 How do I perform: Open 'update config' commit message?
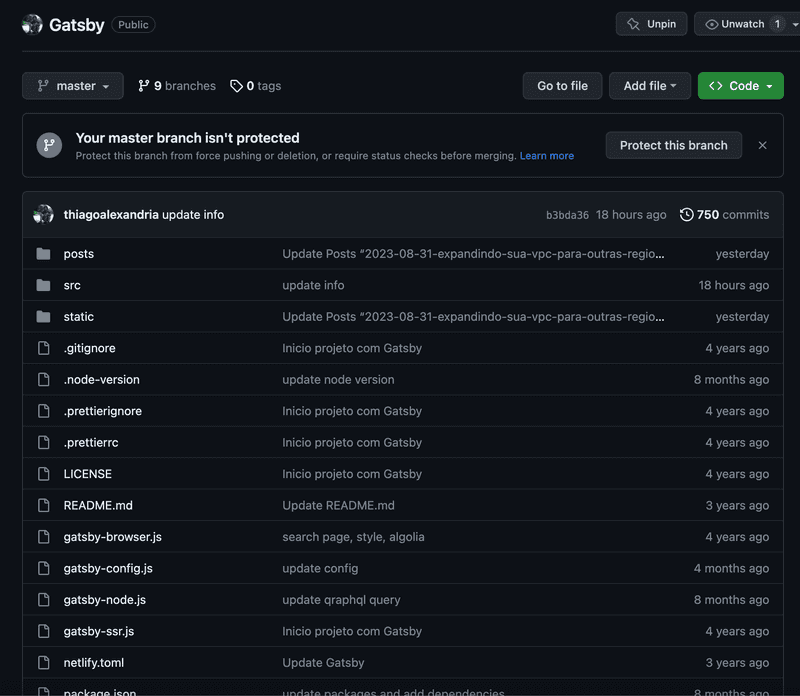click(x=320, y=568)
